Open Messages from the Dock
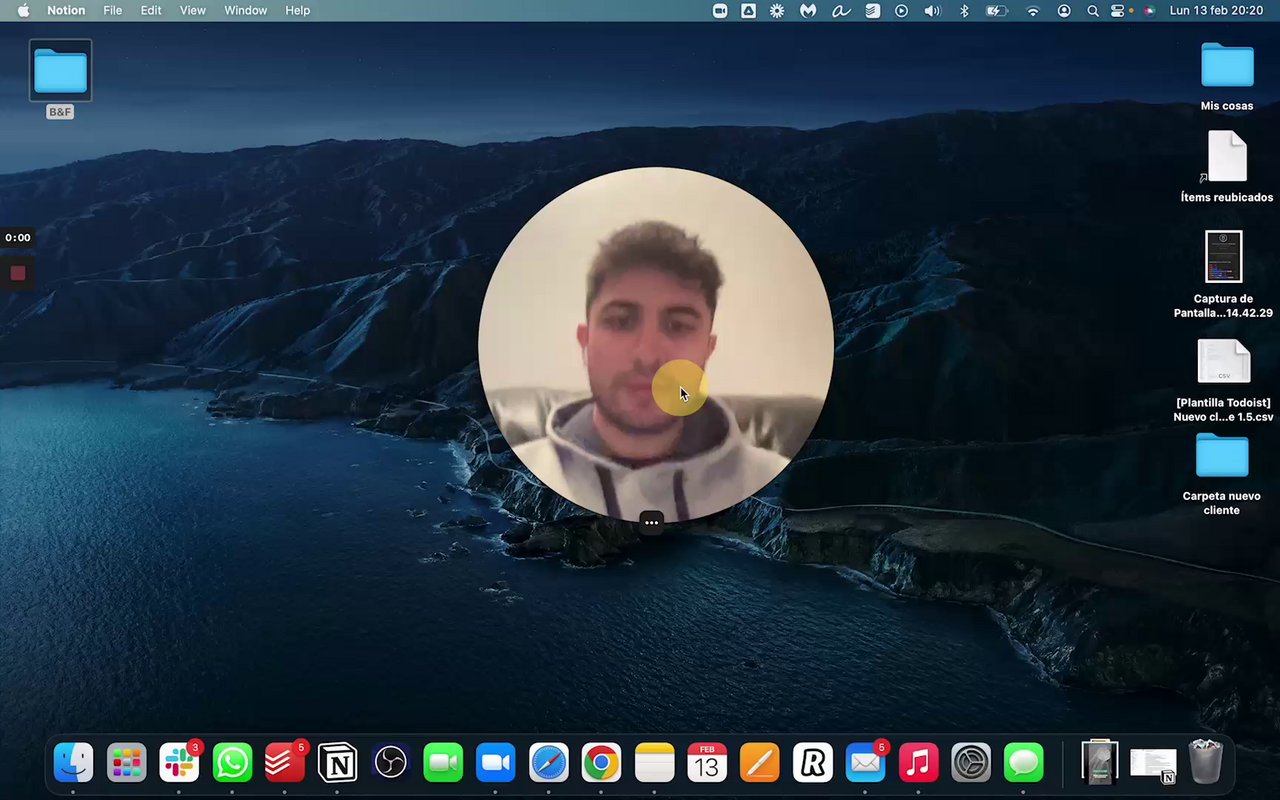The width and height of the screenshot is (1280, 800). pyautogui.click(x=1023, y=764)
